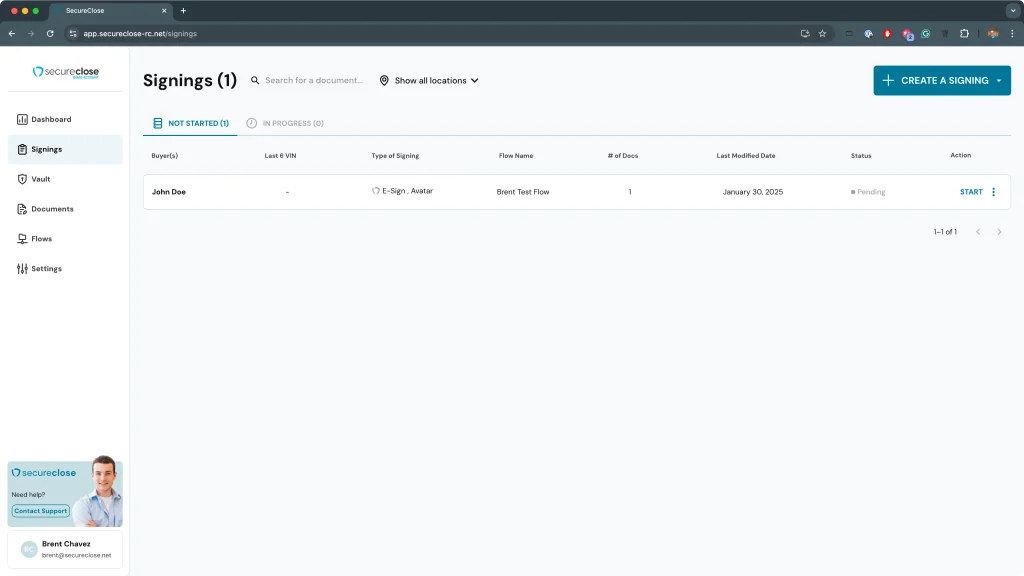Click the document search input field
Viewport: 1024px width, 576px height.
[314, 81]
